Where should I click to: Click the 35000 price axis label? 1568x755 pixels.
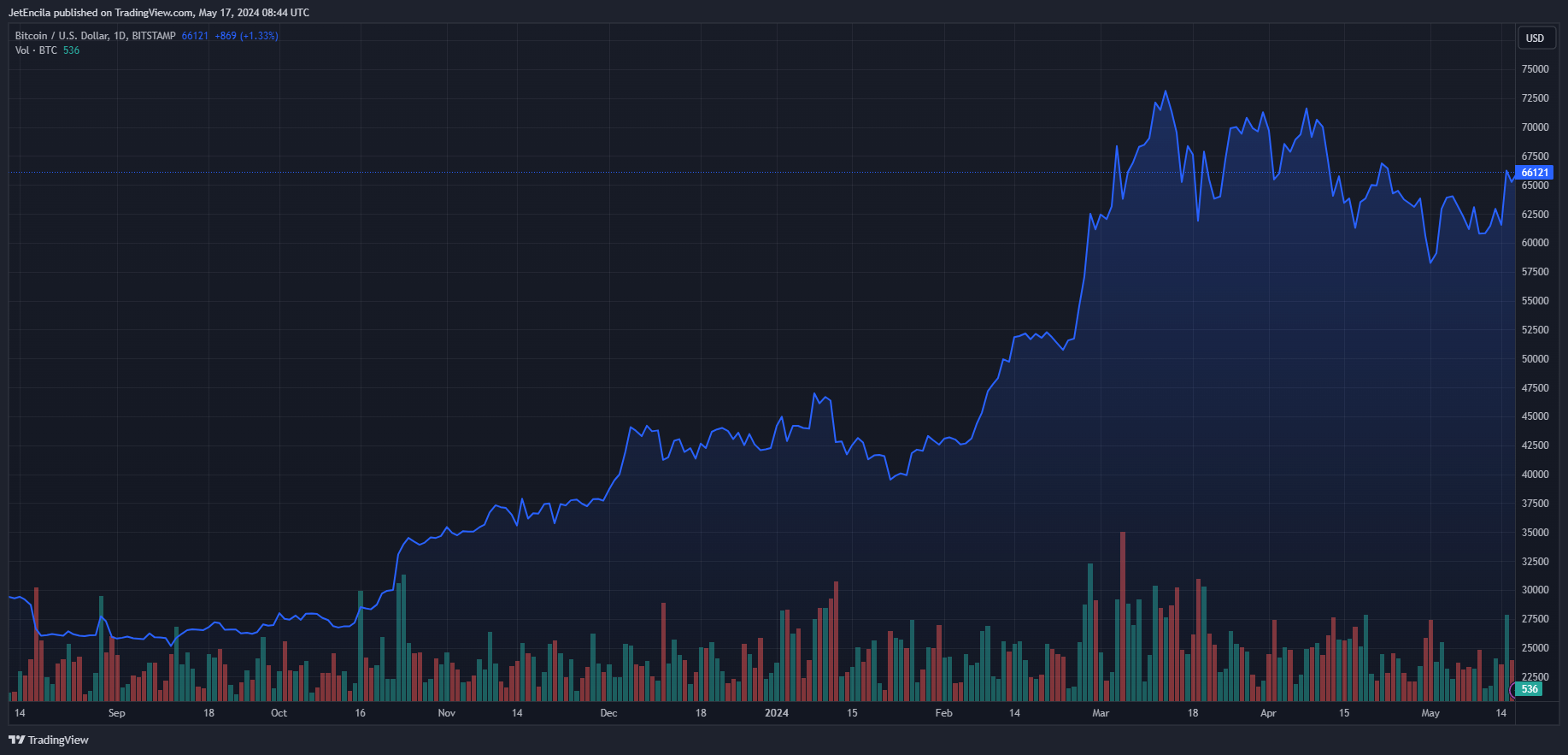click(1535, 533)
